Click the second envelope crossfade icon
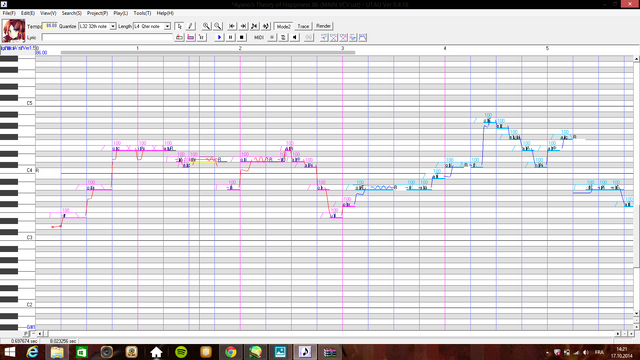This screenshot has height=360, width=640. click(334, 38)
